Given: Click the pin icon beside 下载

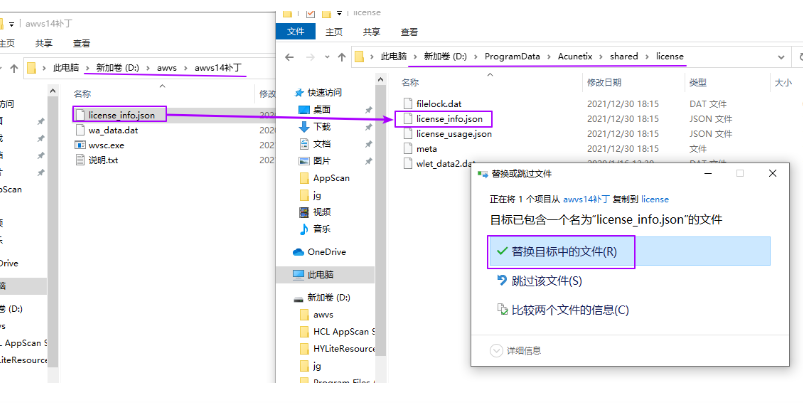Looking at the screenshot, I should coord(368,127).
